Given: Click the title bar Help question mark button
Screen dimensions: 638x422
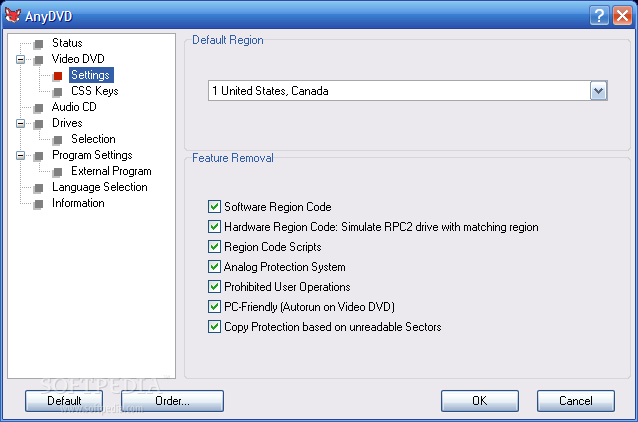Looking at the screenshot, I should coord(598,14).
